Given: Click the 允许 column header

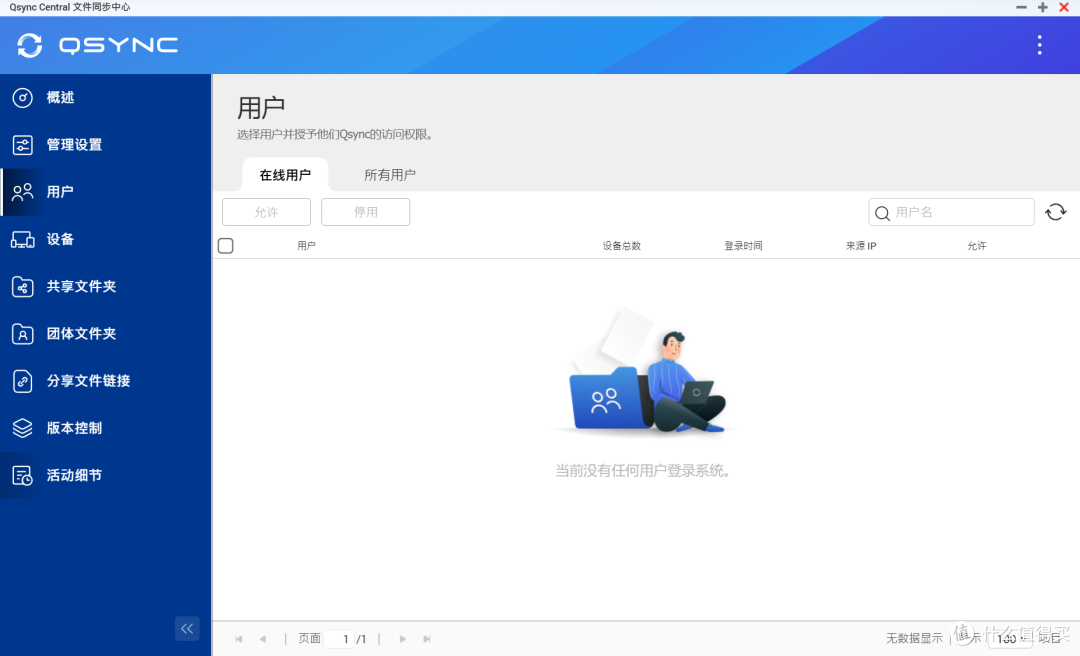Looking at the screenshot, I should 977,246.
